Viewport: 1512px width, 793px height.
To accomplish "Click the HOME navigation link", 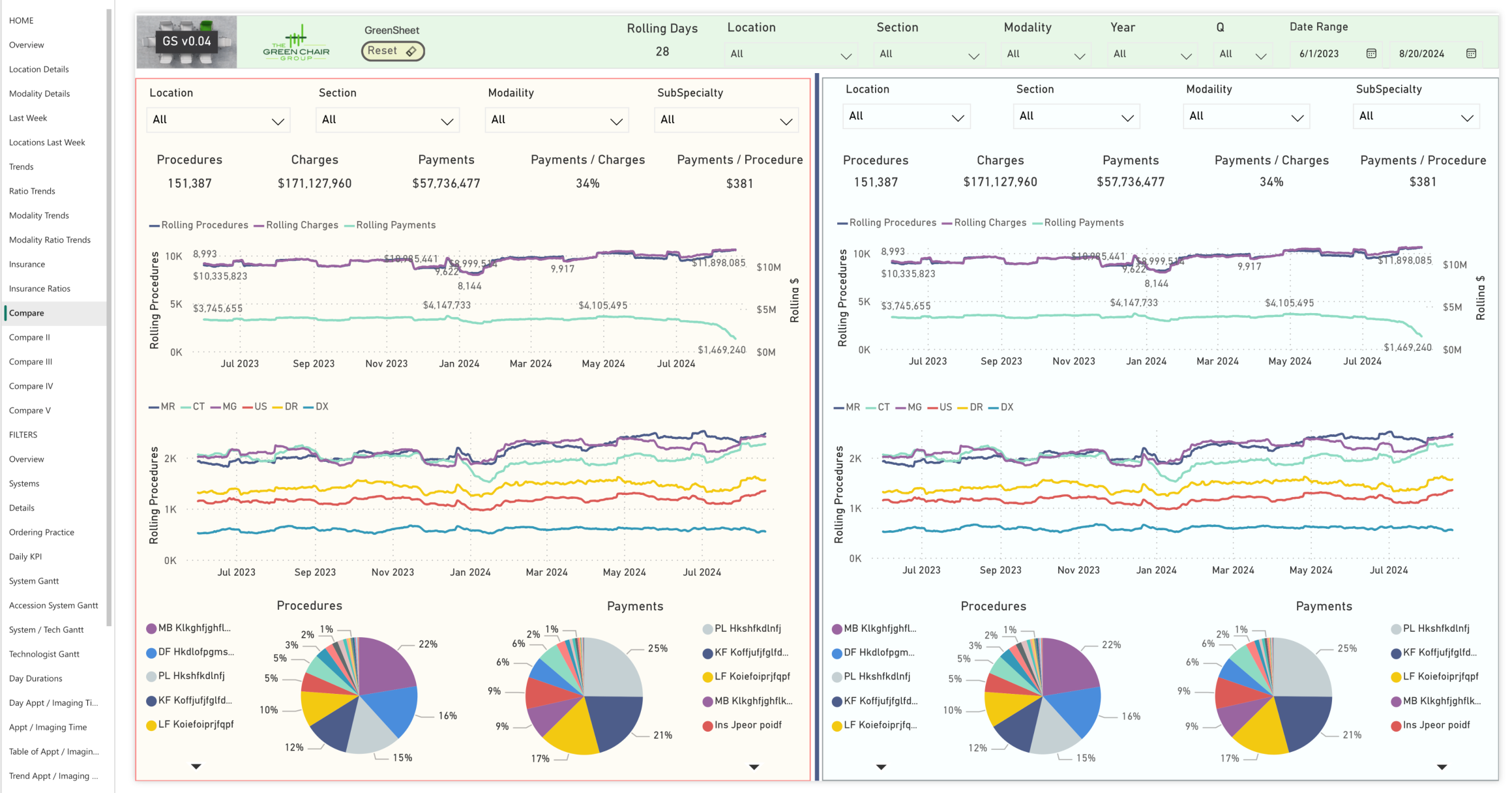I will [x=22, y=20].
